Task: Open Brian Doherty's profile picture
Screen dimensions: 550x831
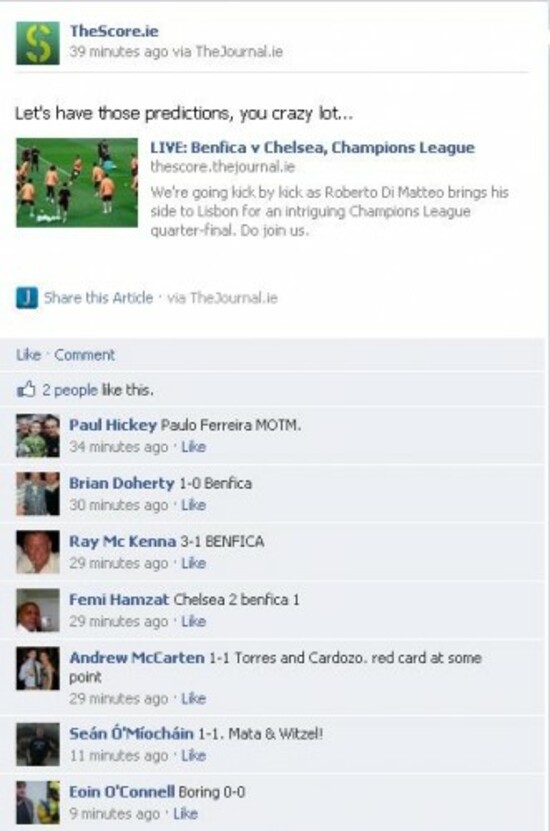Action: [38, 494]
